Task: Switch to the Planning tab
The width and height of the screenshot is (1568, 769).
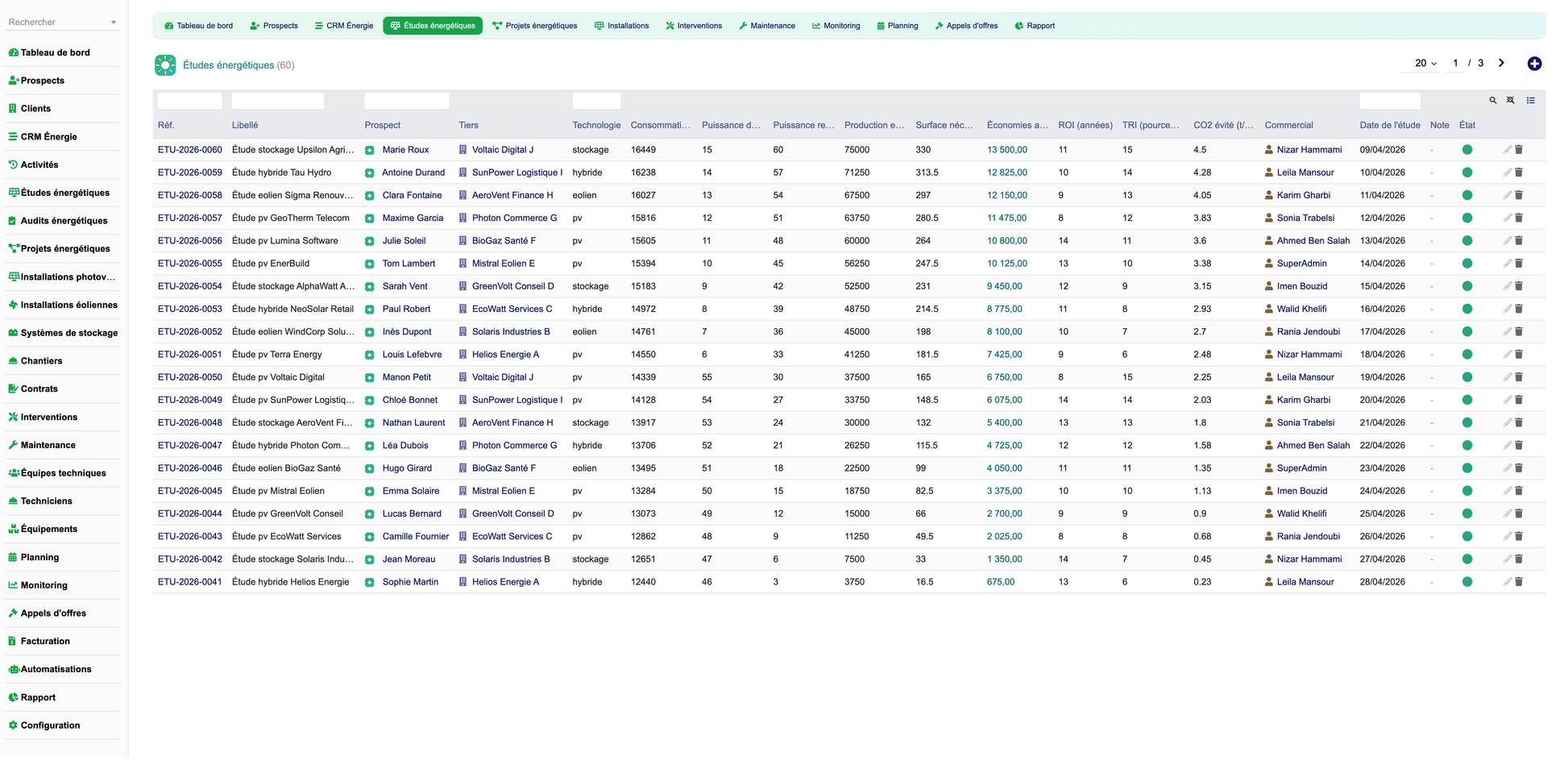Action: [x=898, y=26]
